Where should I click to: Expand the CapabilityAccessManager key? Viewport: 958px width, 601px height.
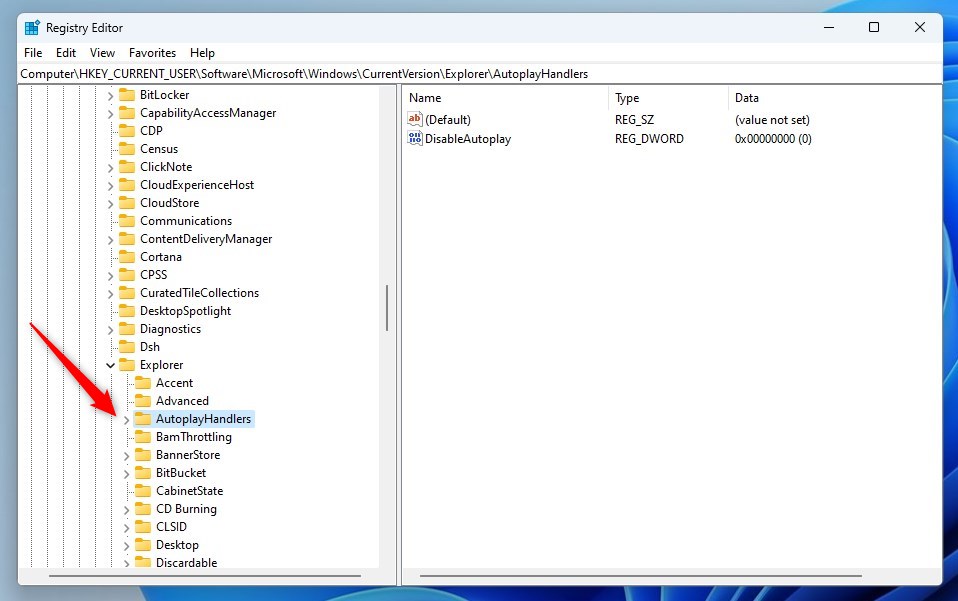click(x=111, y=114)
